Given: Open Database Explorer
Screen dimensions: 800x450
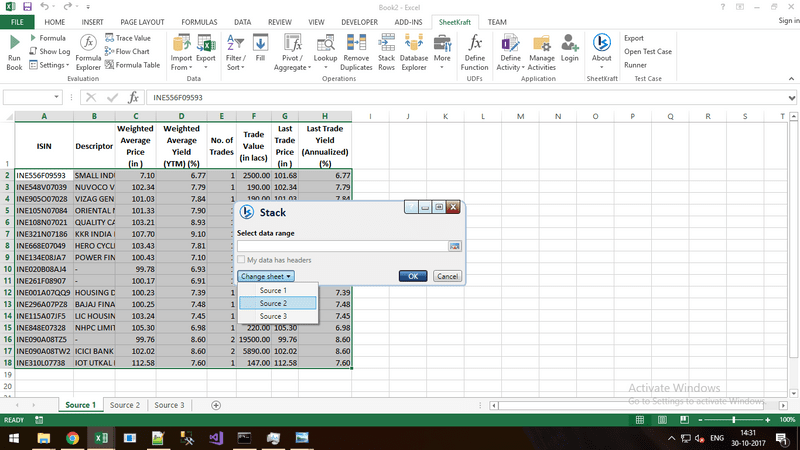Looking at the screenshot, I should click(414, 53).
